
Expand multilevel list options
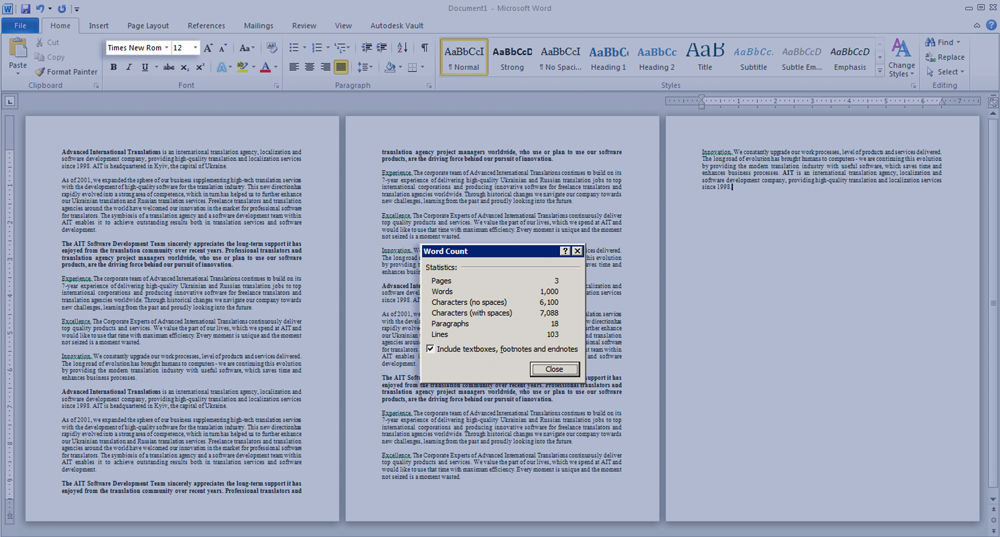tap(349, 48)
